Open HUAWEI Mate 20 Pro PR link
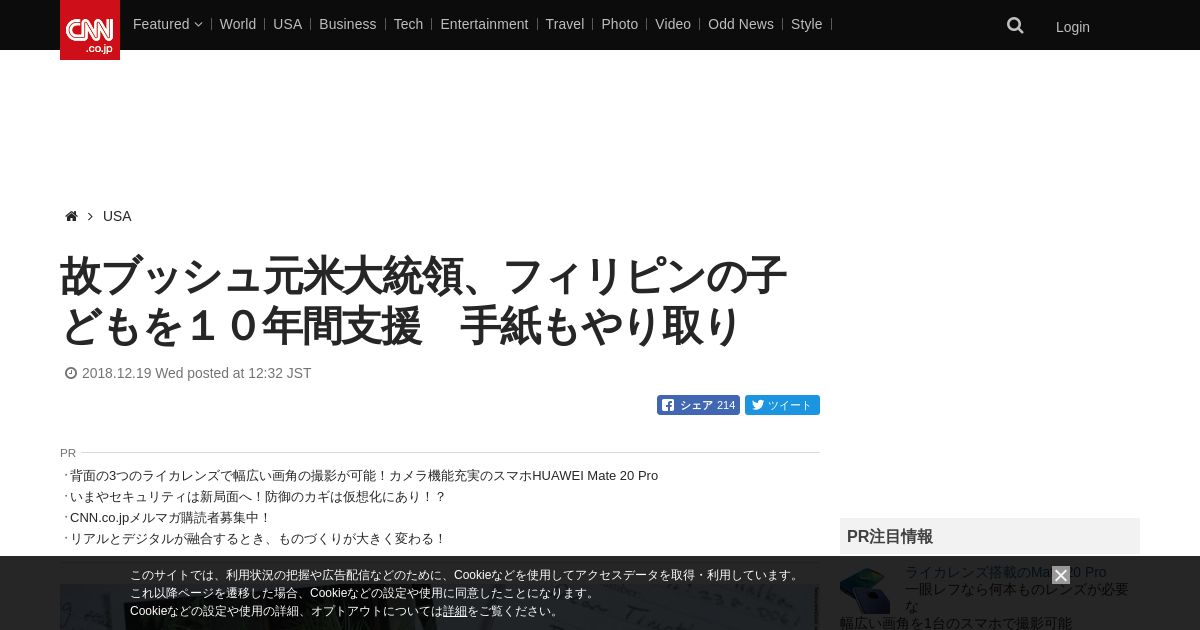The height and width of the screenshot is (630, 1200). [364, 476]
